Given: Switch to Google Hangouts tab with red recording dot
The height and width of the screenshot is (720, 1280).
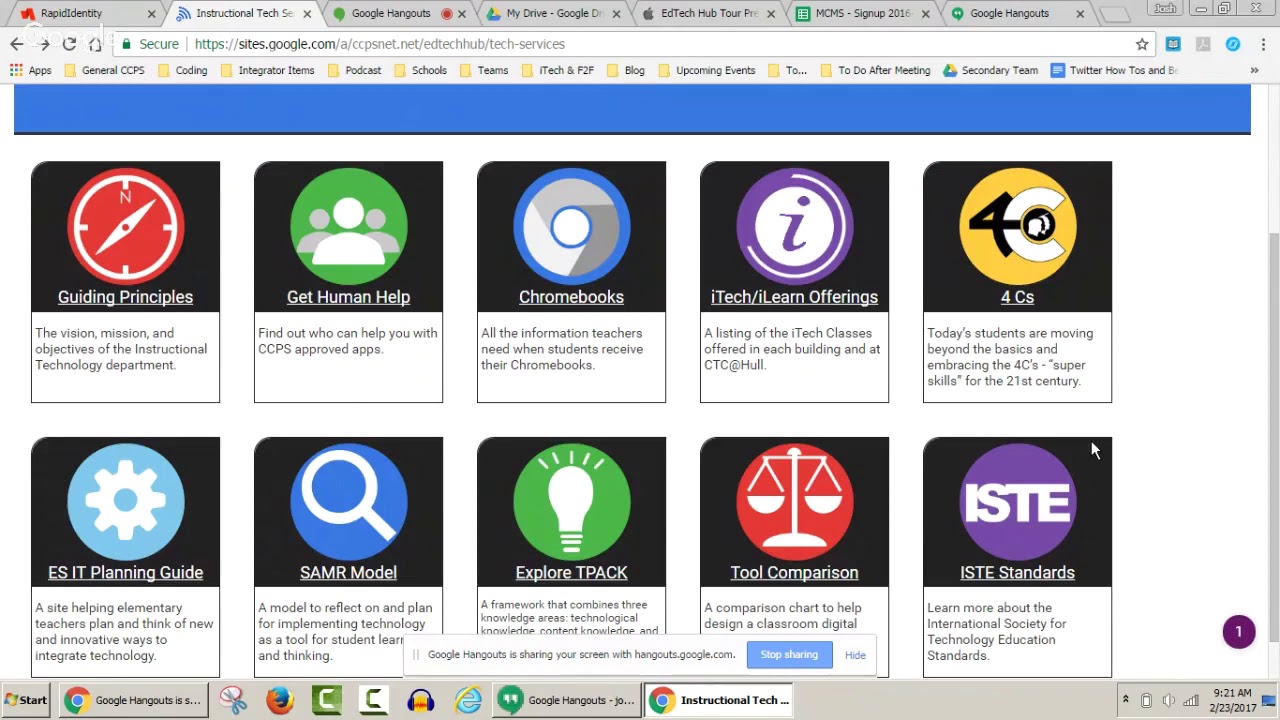Looking at the screenshot, I should [400, 13].
